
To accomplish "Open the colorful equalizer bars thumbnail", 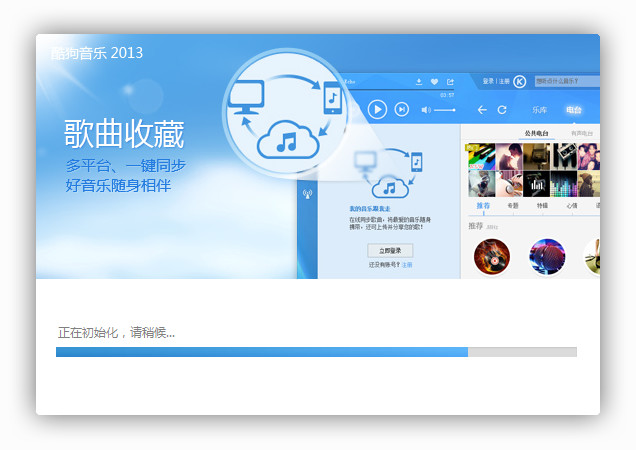I will 564,184.
